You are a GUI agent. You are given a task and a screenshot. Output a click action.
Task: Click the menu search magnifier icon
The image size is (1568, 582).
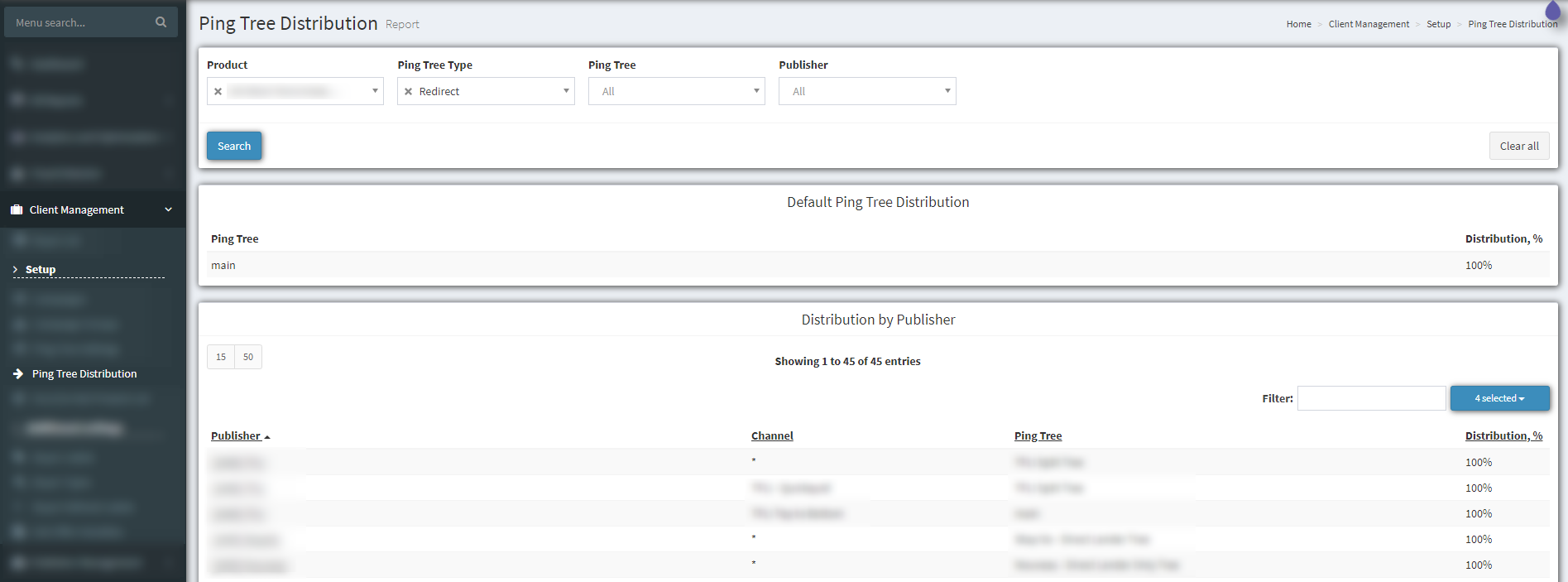161,22
